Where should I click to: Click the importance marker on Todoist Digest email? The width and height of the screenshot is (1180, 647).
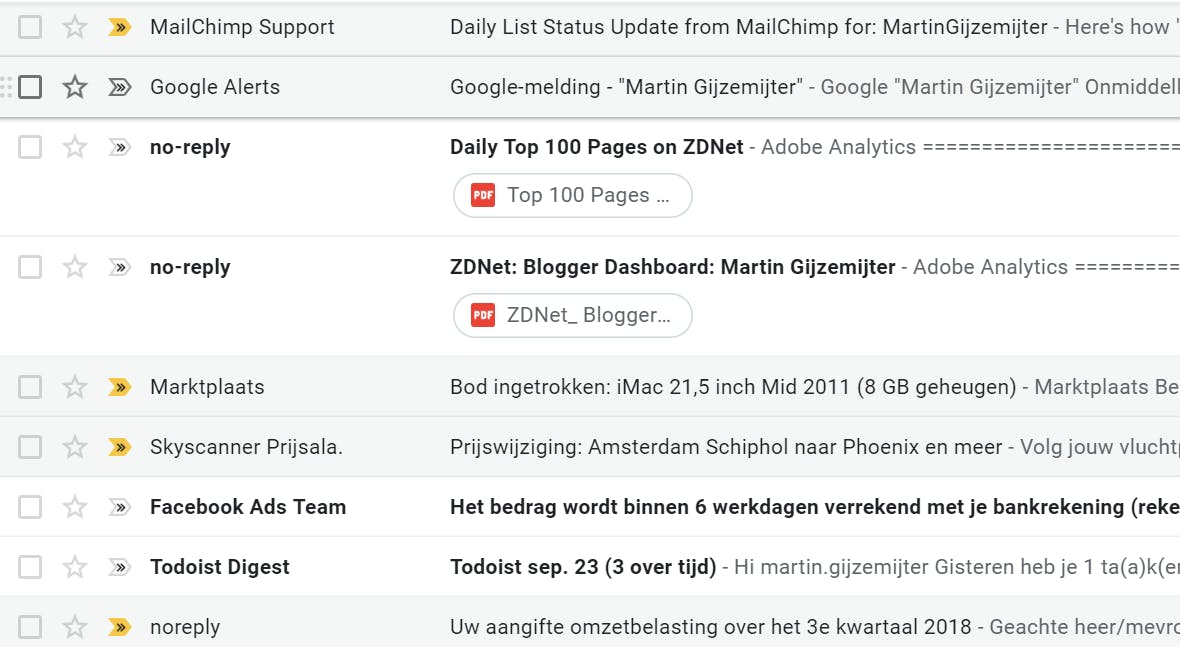click(x=119, y=567)
